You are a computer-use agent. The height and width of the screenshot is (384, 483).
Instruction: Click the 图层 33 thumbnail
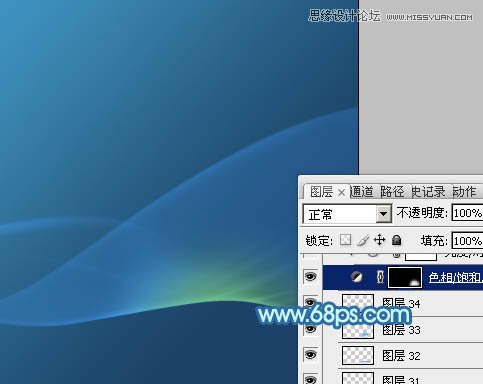coord(358,329)
